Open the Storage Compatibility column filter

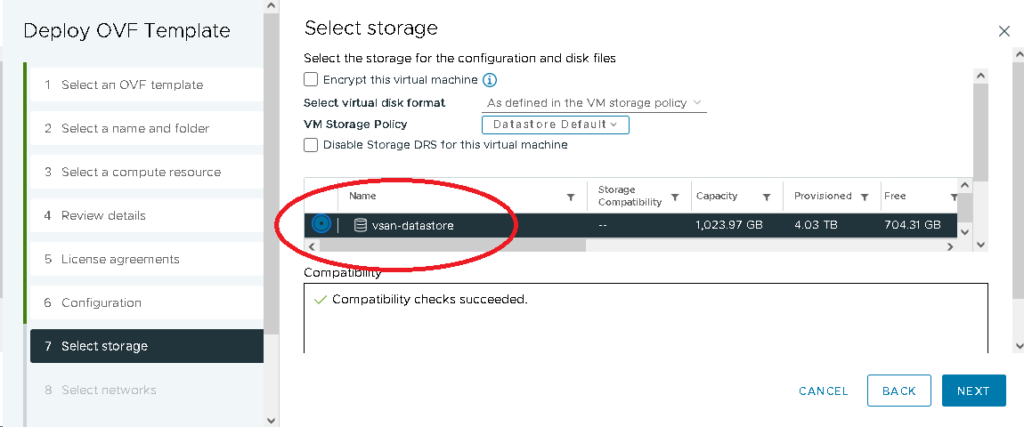click(675, 197)
